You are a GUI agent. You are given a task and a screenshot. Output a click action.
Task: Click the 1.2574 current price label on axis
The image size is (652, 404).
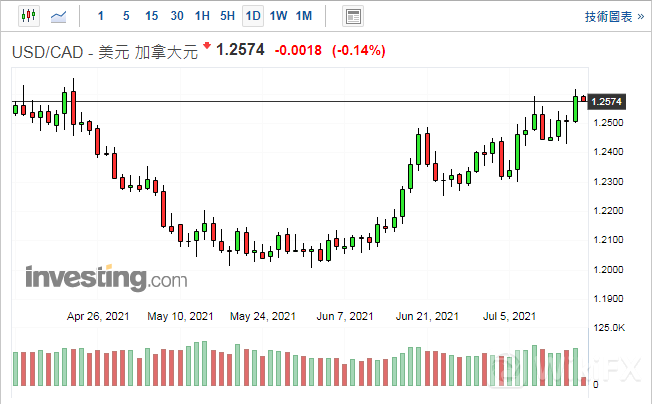pyautogui.click(x=607, y=102)
